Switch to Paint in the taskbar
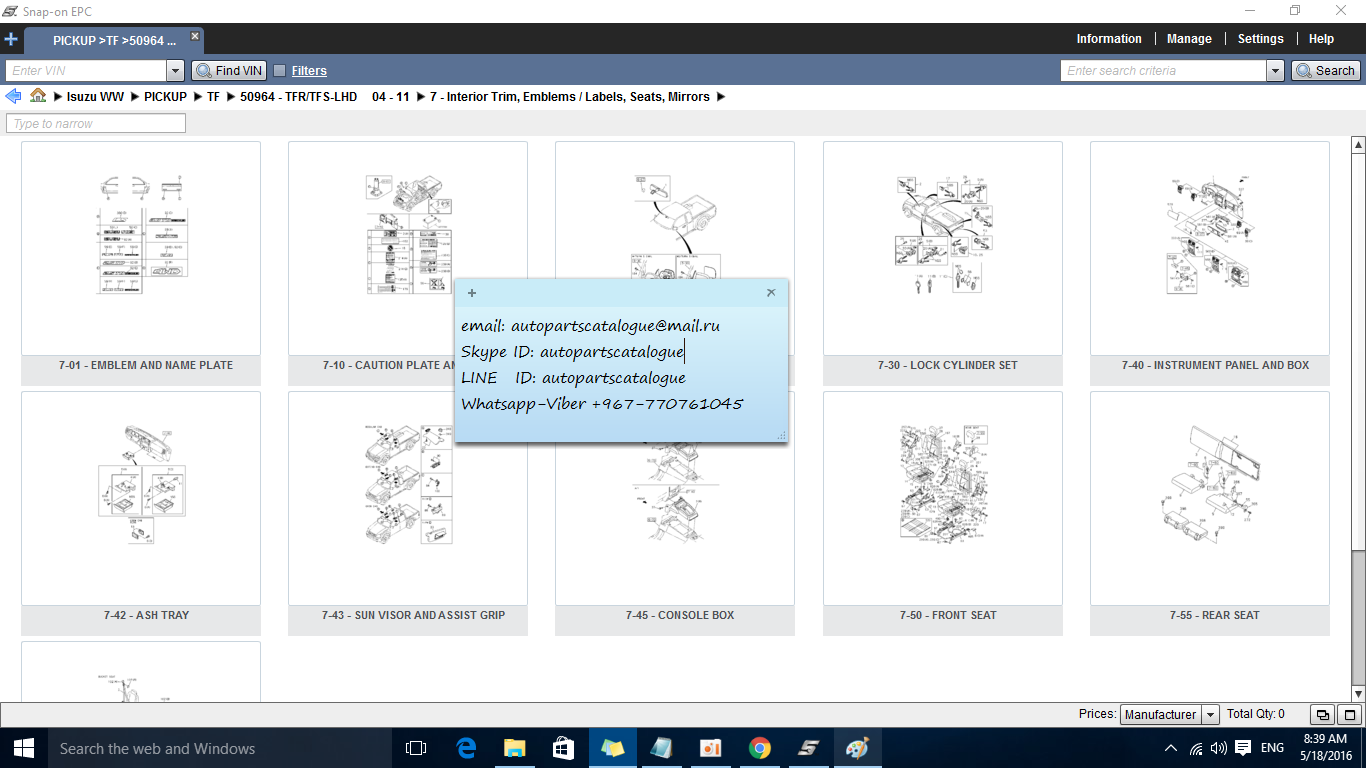The image size is (1366, 768). pyautogui.click(x=858, y=748)
